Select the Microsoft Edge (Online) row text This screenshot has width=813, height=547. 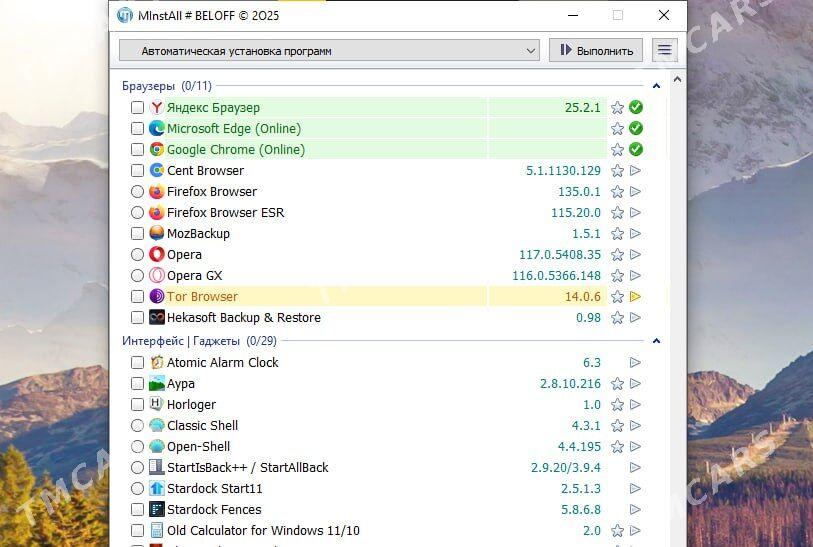coord(234,129)
